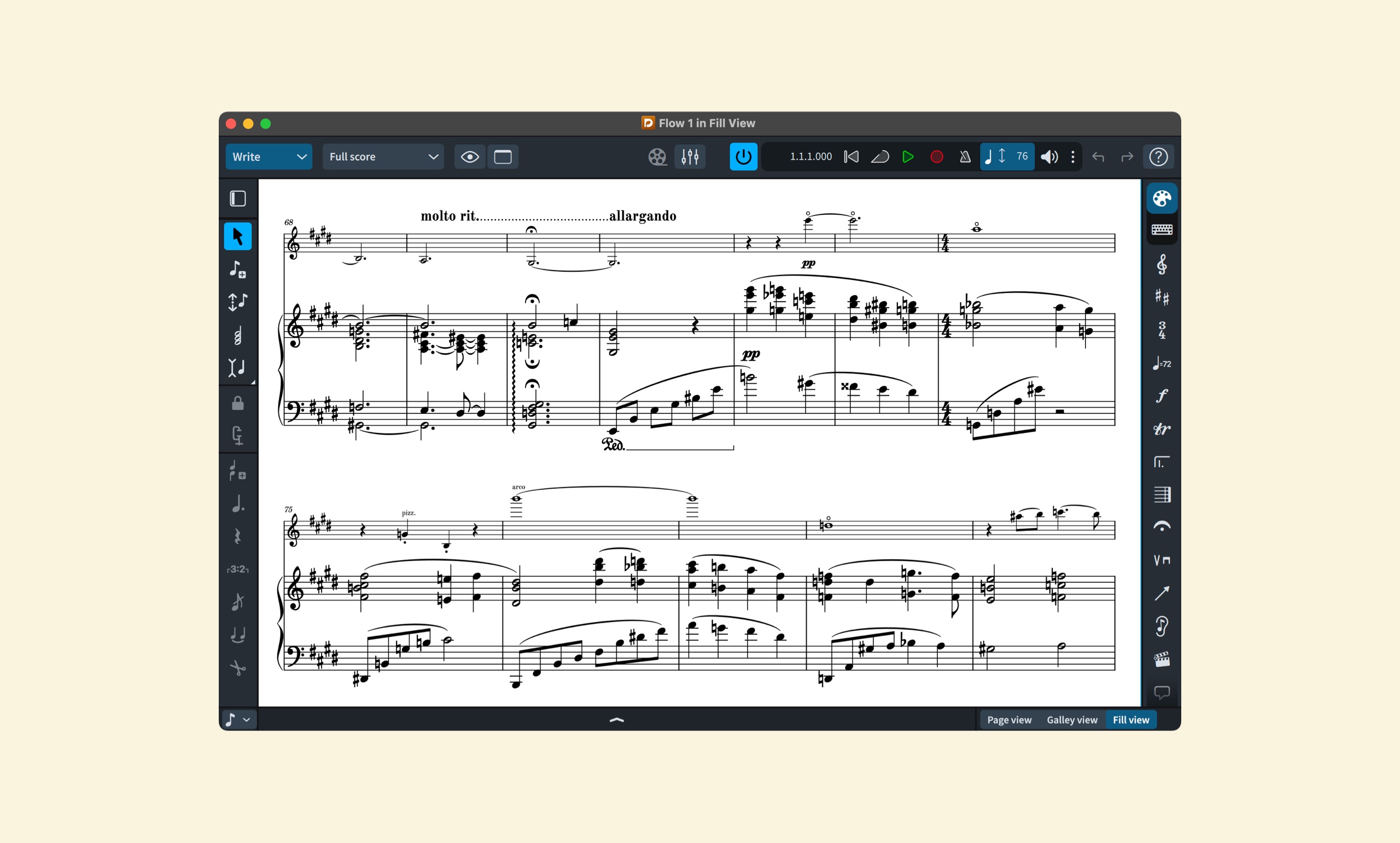
Task: Click the grace notes tool
Action: [237, 471]
